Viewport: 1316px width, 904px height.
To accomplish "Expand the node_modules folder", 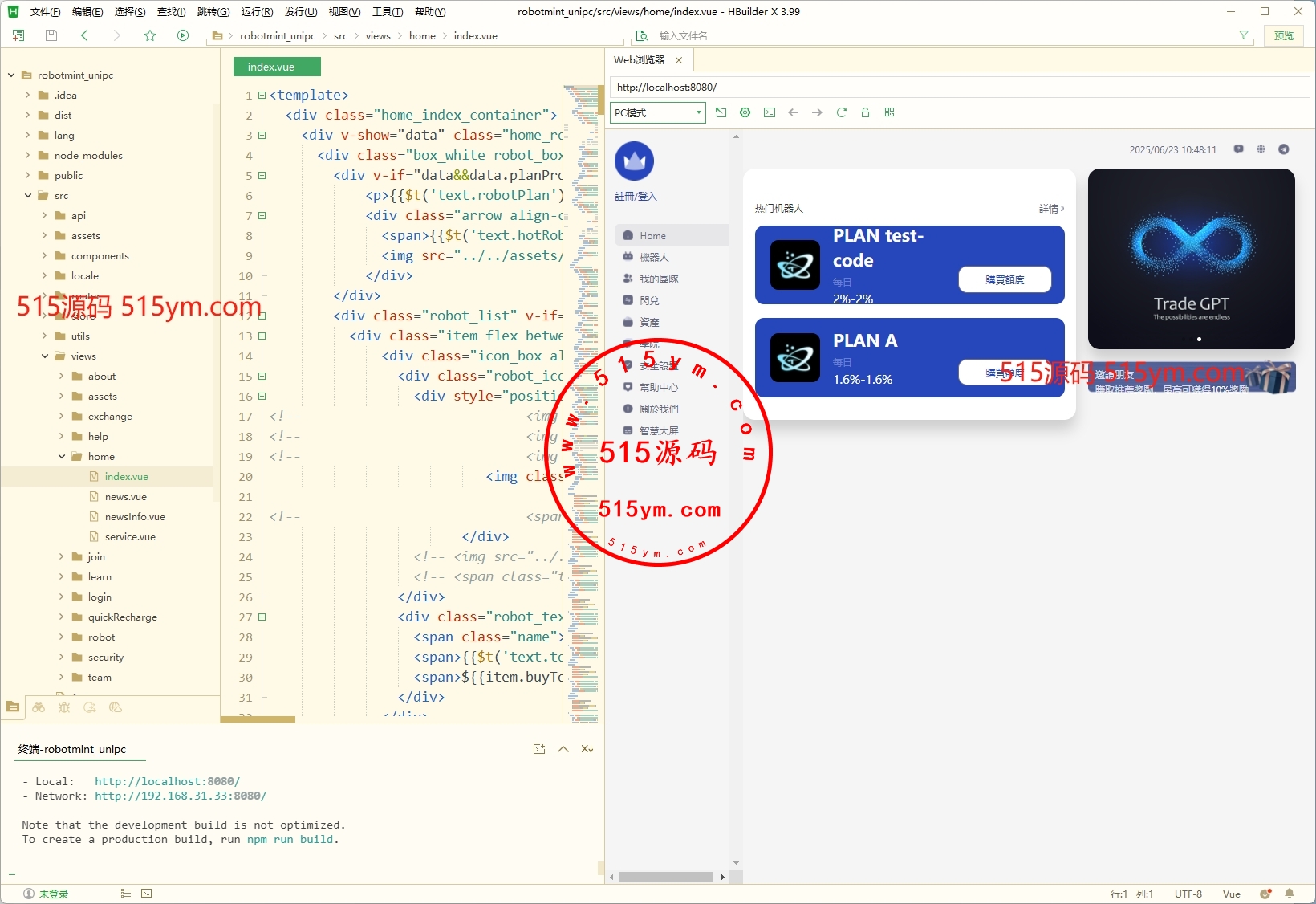I will 28,155.
